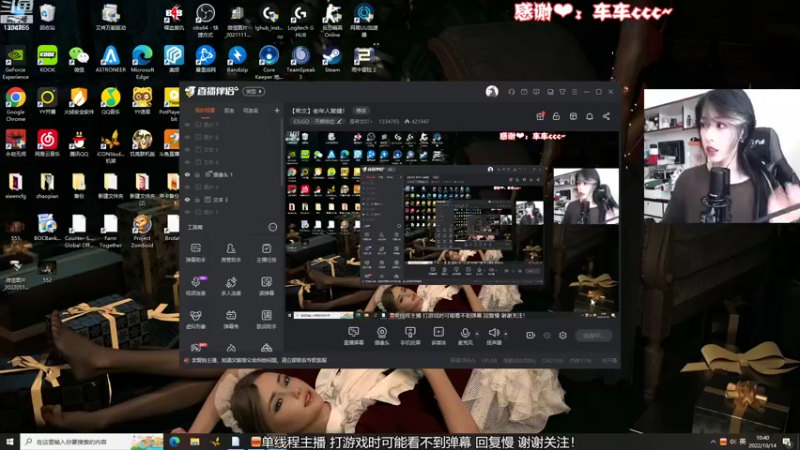Add a 手机投屏 source
This screenshot has height=450, width=800.
(x=410, y=336)
